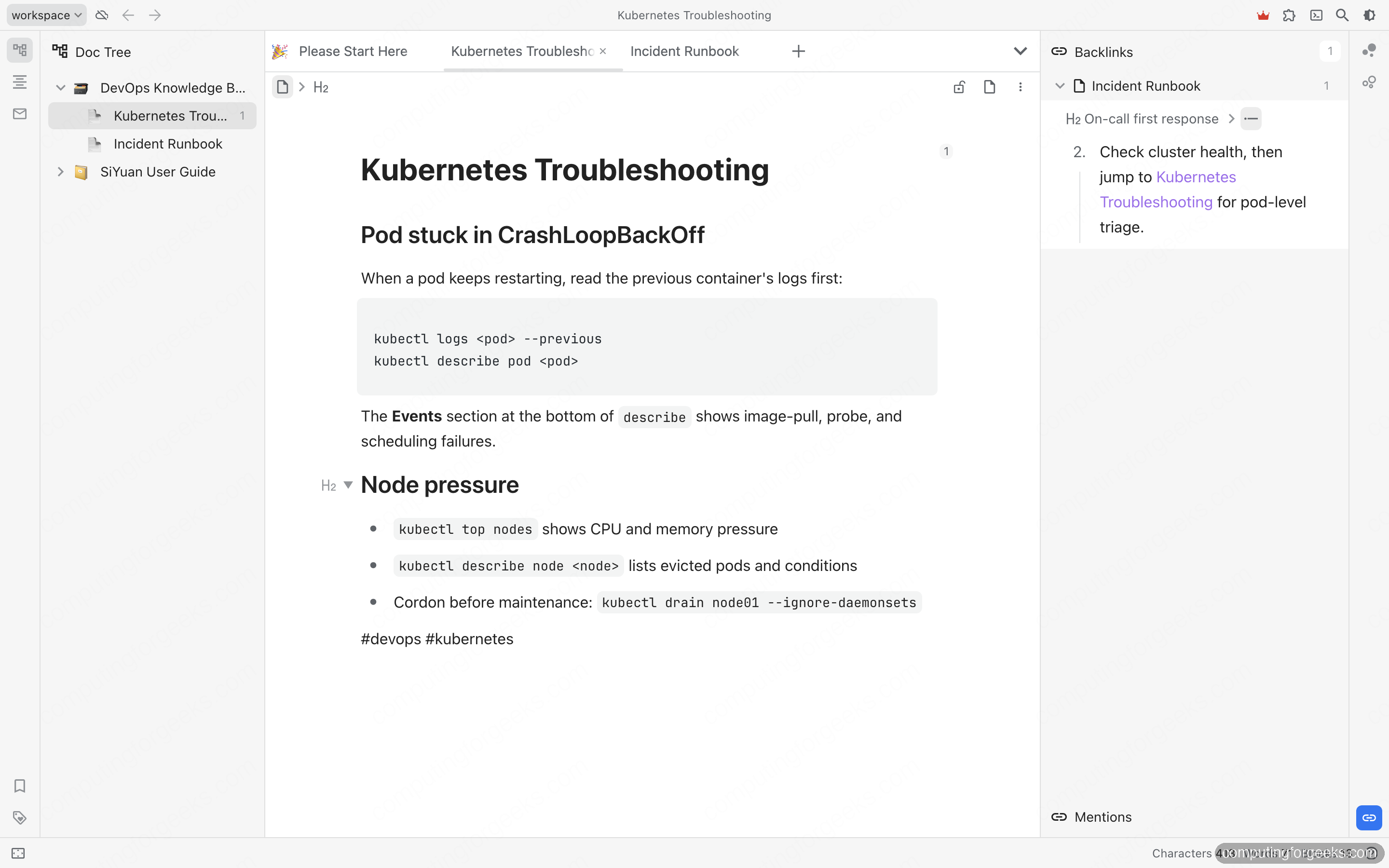This screenshot has width=1389, height=868.
Task: Add a new tab with plus button
Action: coord(798,51)
